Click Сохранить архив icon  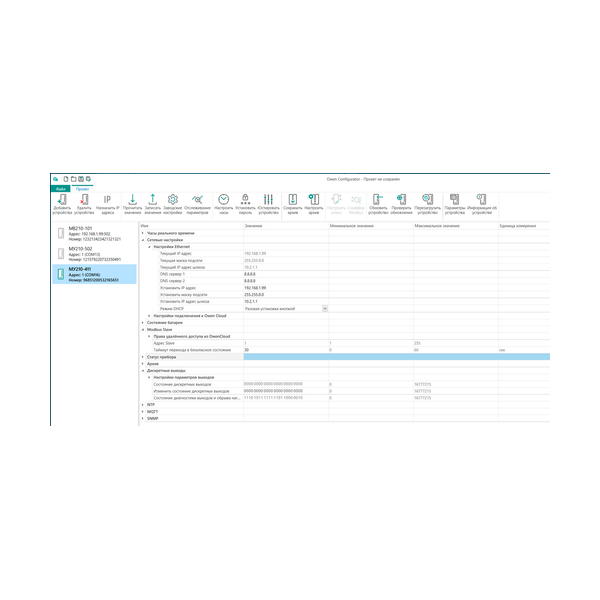[x=292, y=200]
